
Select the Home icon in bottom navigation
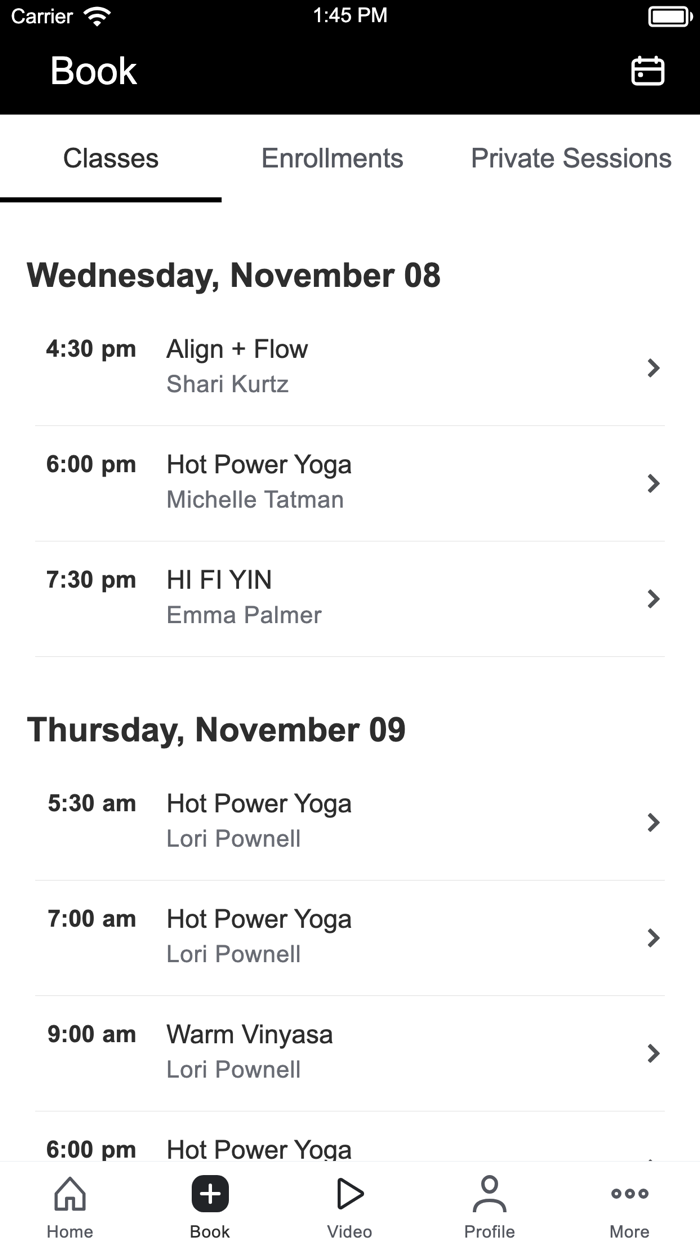[69, 1192]
